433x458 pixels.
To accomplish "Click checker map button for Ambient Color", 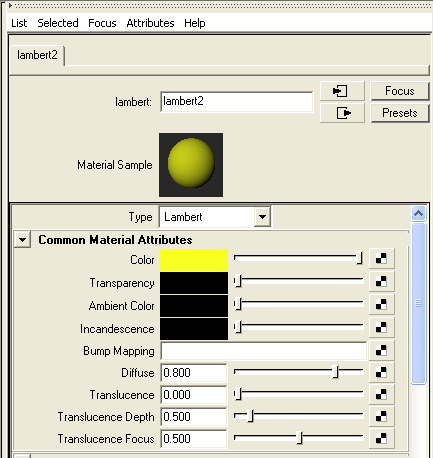I will point(382,304).
